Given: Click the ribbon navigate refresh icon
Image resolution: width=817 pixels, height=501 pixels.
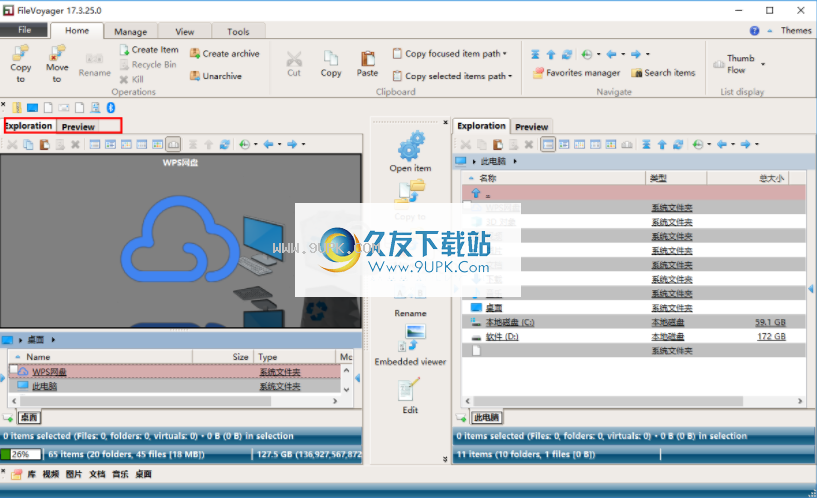Looking at the screenshot, I should point(567,54).
